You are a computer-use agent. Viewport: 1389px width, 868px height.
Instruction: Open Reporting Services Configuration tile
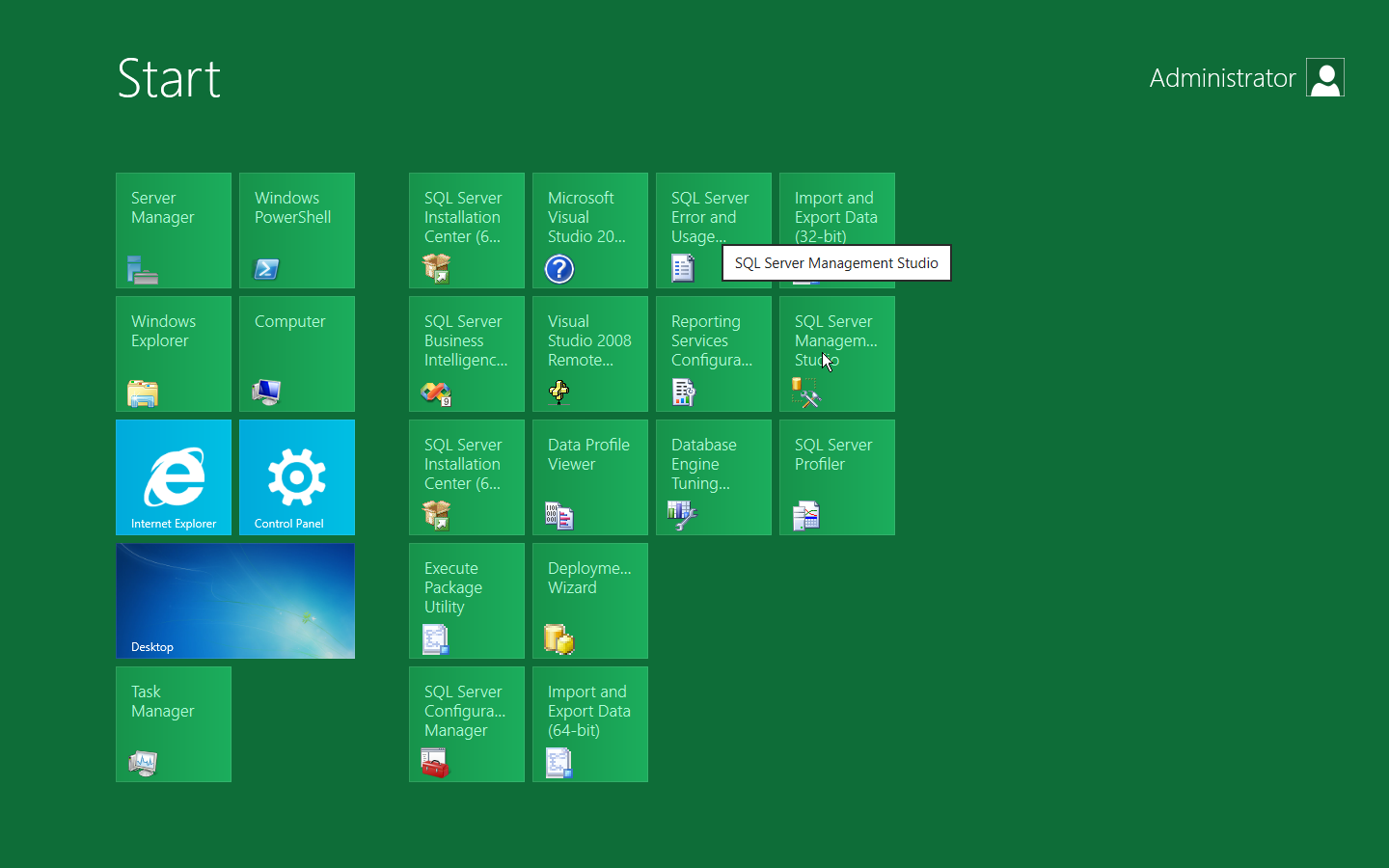(x=714, y=354)
